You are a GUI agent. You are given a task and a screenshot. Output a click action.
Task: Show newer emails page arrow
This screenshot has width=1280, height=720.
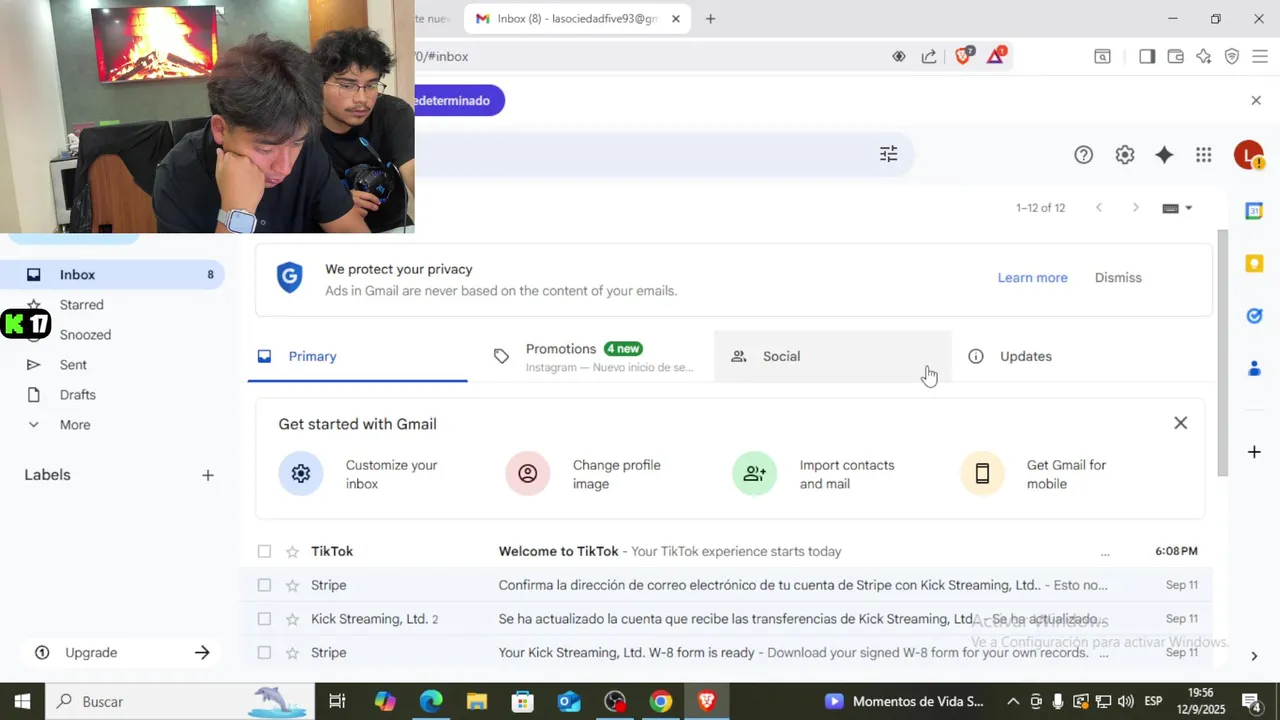coord(1099,208)
